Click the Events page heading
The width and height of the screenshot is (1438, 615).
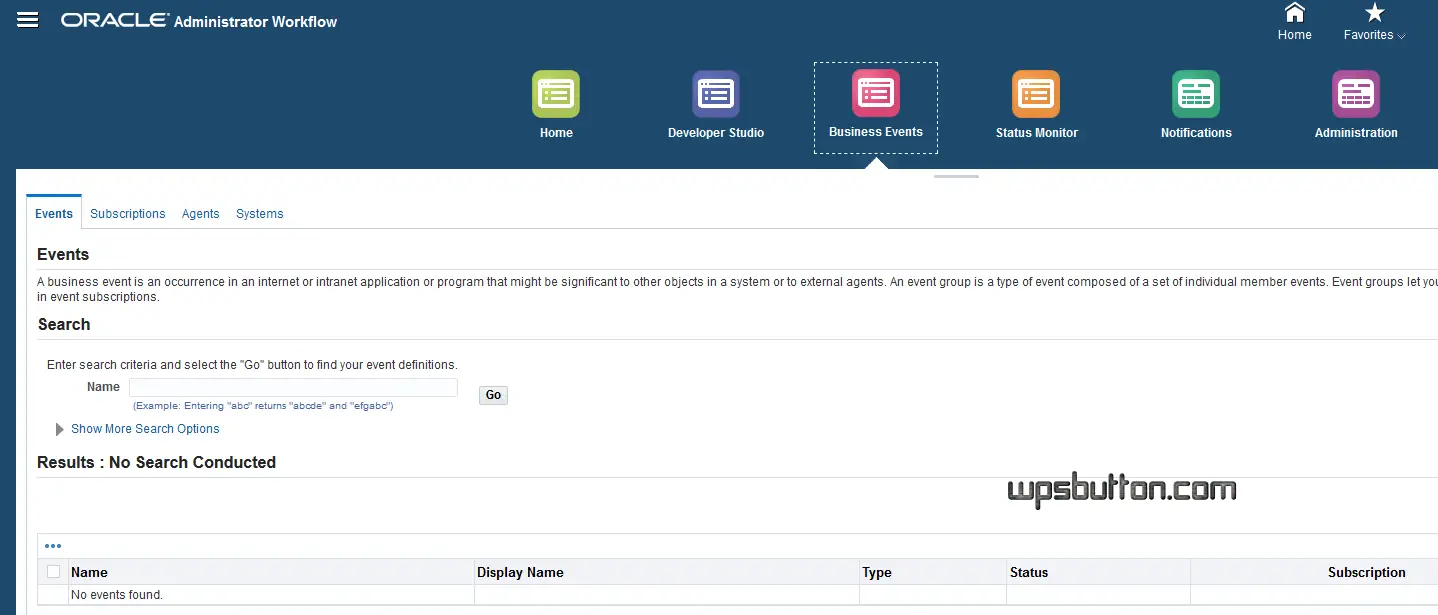[x=63, y=254]
